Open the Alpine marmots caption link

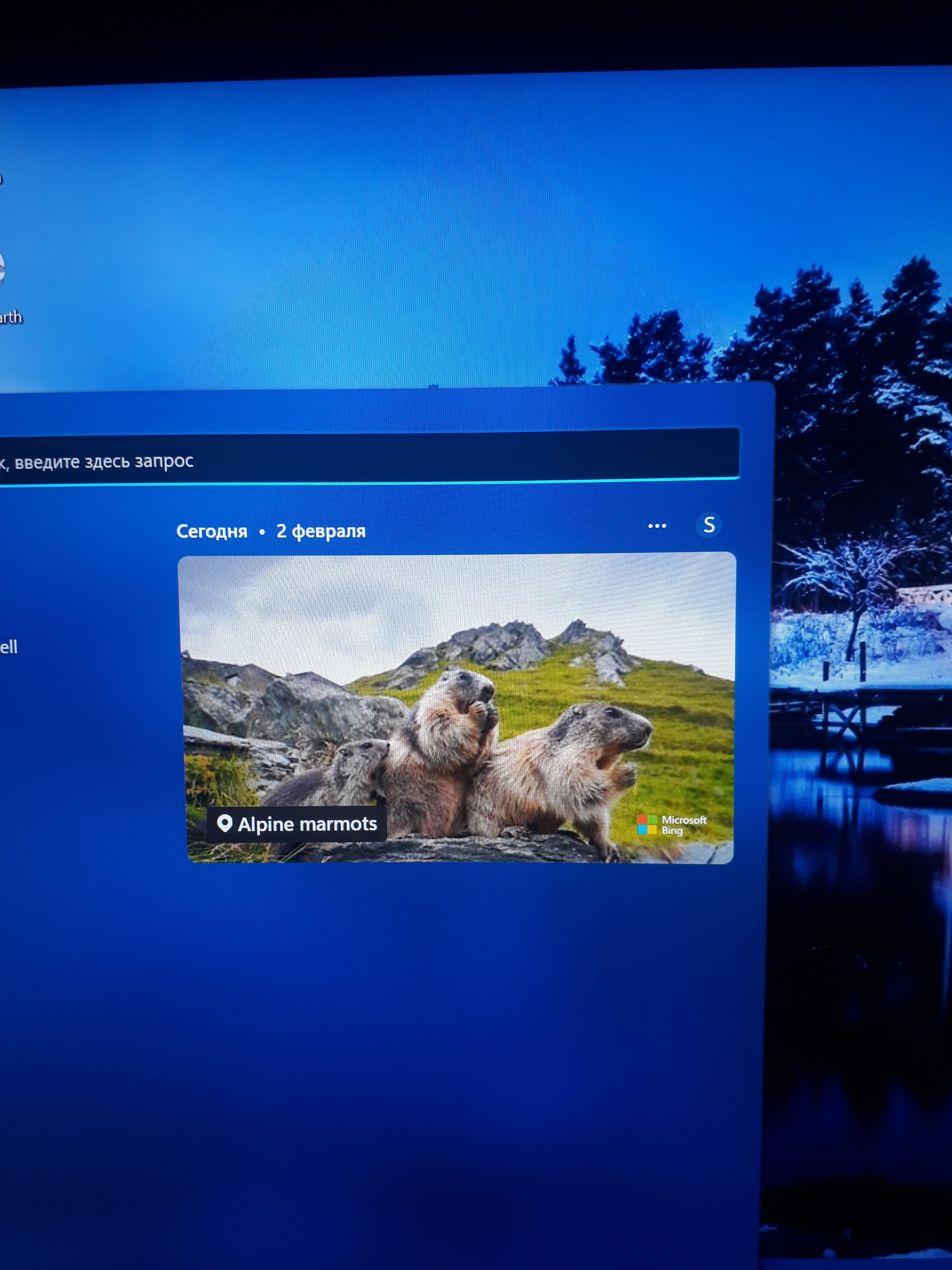[307, 825]
